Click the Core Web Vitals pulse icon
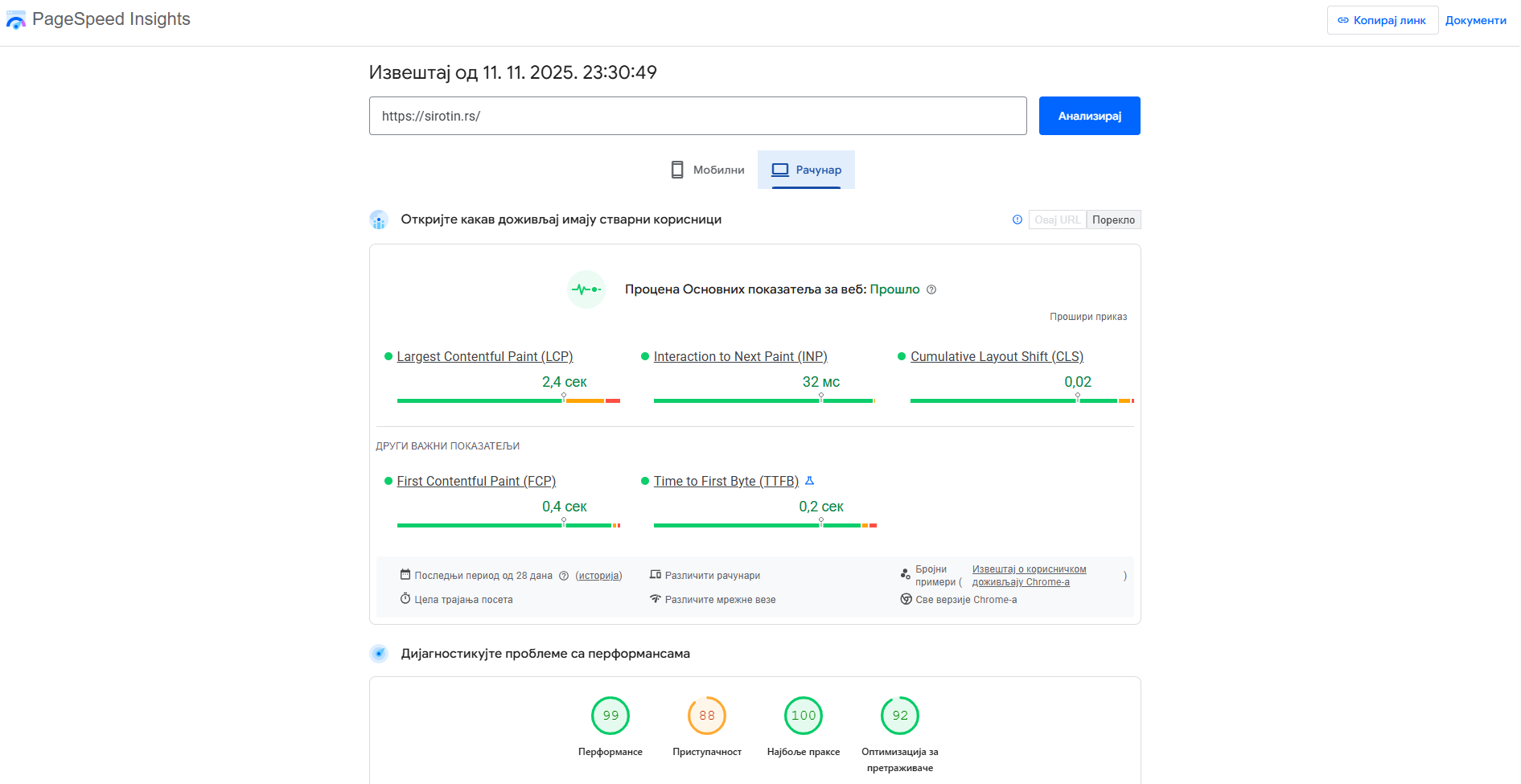 586,289
